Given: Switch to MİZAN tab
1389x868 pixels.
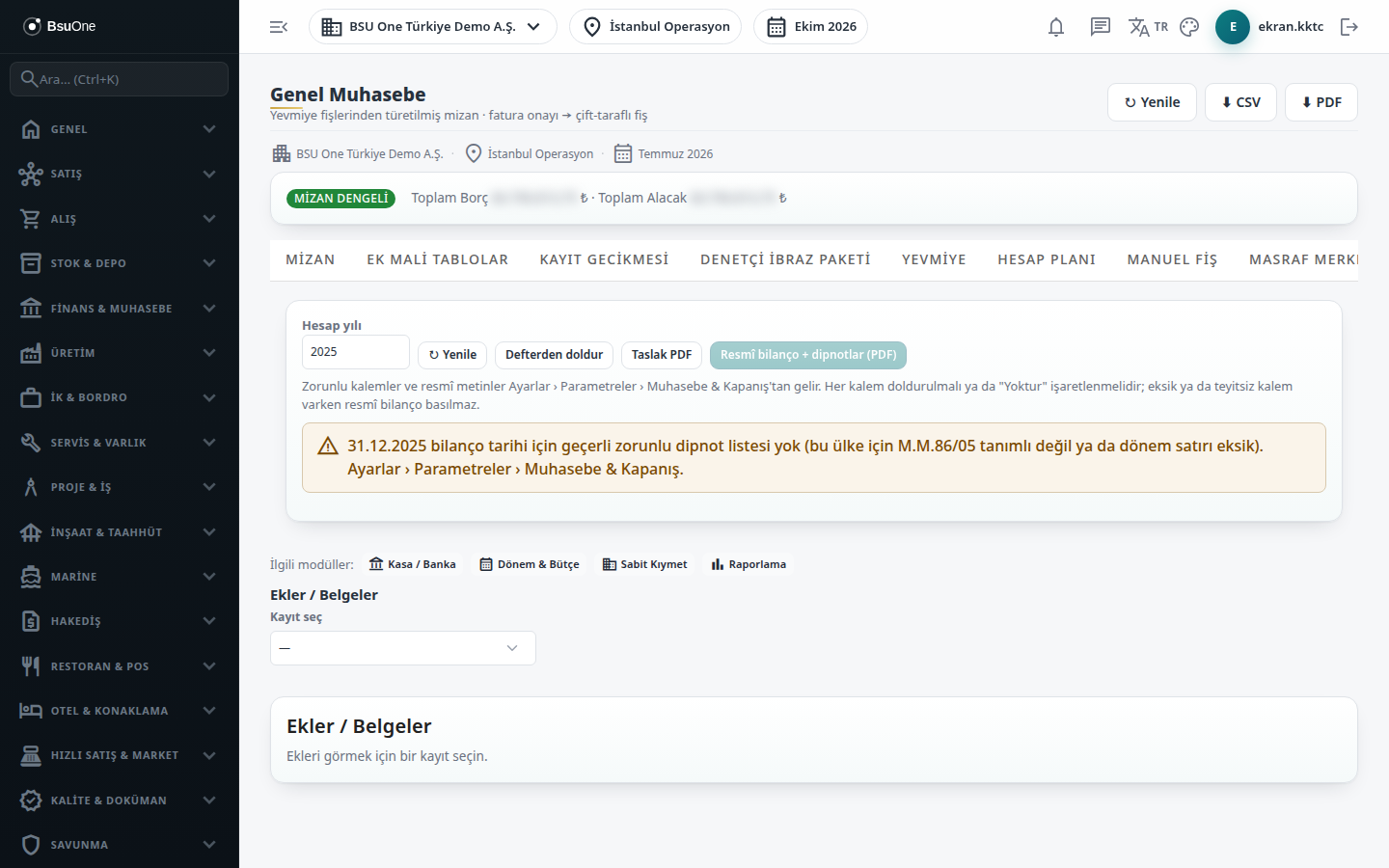Looking at the screenshot, I should pos(311,260).
